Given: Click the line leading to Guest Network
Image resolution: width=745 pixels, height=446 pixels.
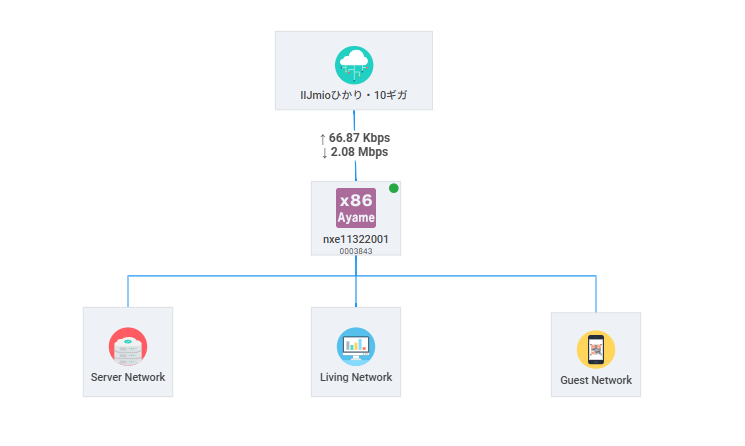Looking at the screenshot, I should tap(596, 292).
